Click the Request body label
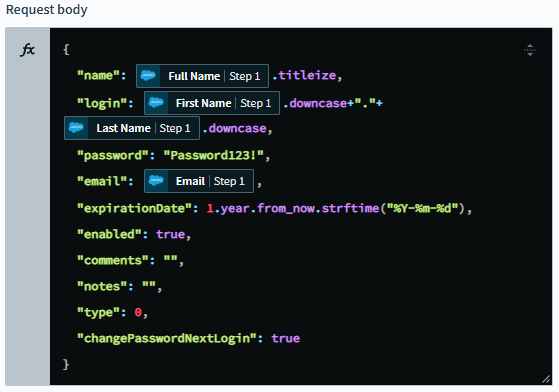Viewport: 559px width, 392px height. (47, 10)
